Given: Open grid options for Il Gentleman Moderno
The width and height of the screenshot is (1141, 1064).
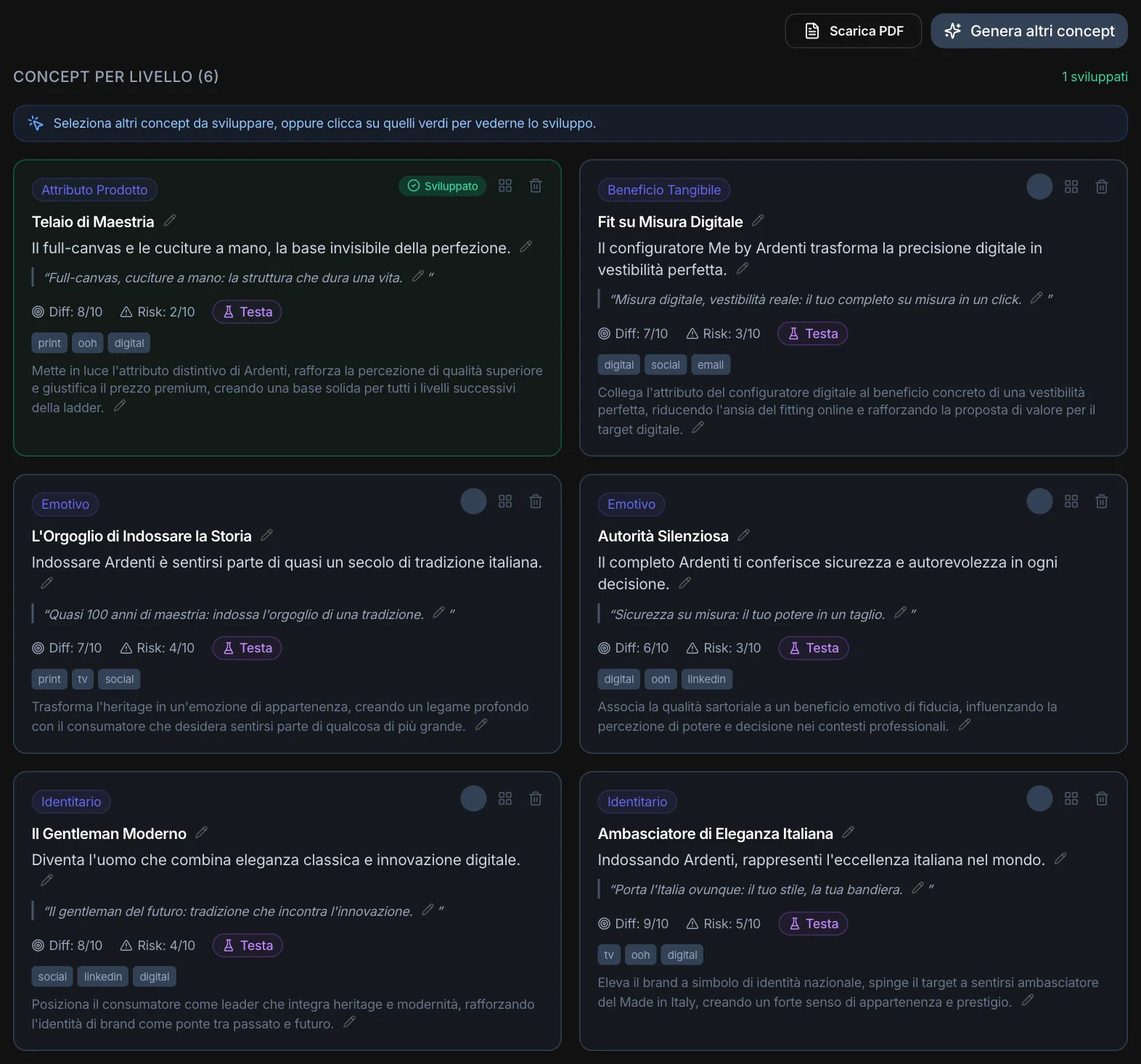Looking at the screenshot, I should click(505, 798).
